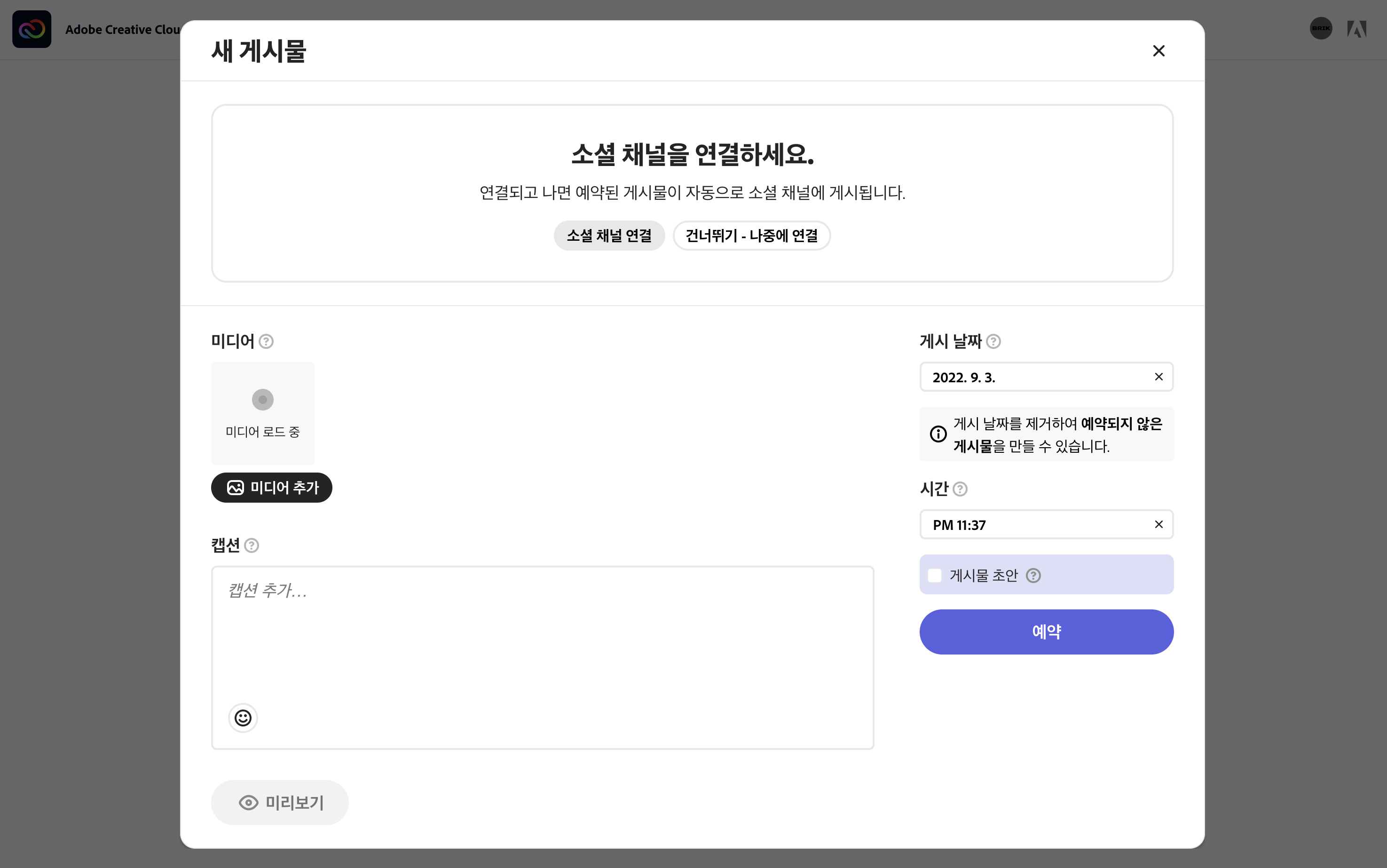Clear the PM 11:37 time value
The width and height of the screenshot is (1387, 868).
tap(1158, 524)
